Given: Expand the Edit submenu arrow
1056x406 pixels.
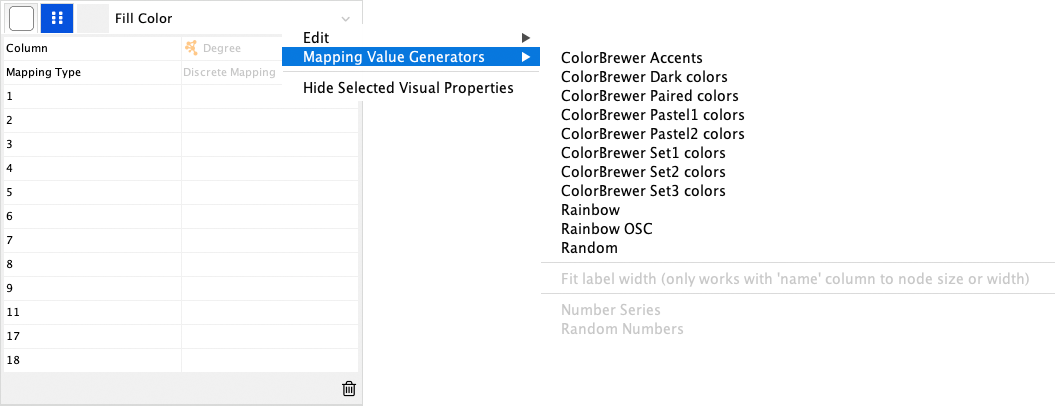Looking at the screenshot, I should tap(526, 38).
